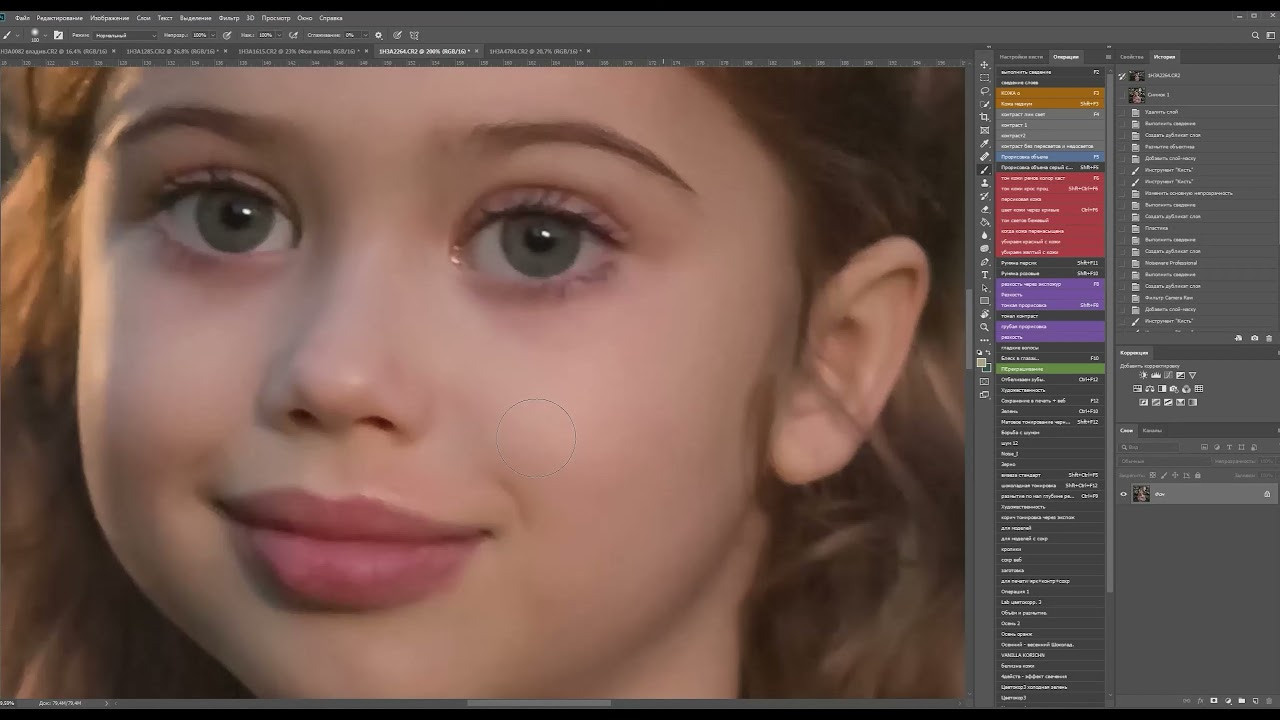The width and height of the screenshot is (1280, 720).
Task: Enable airbrush mode in the options bar
Action: point(294,34)
